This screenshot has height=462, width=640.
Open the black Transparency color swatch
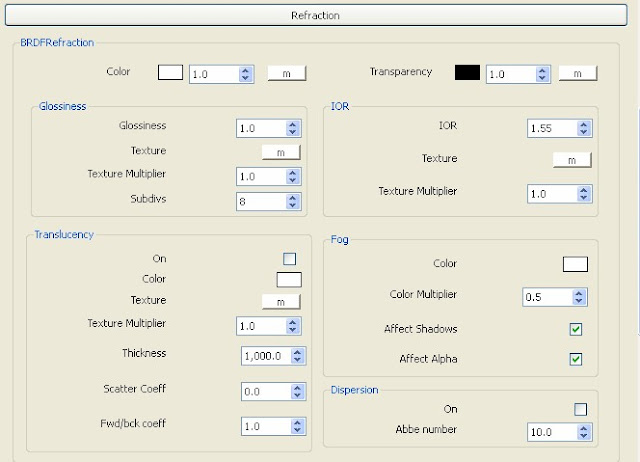(x=467, y=73)
